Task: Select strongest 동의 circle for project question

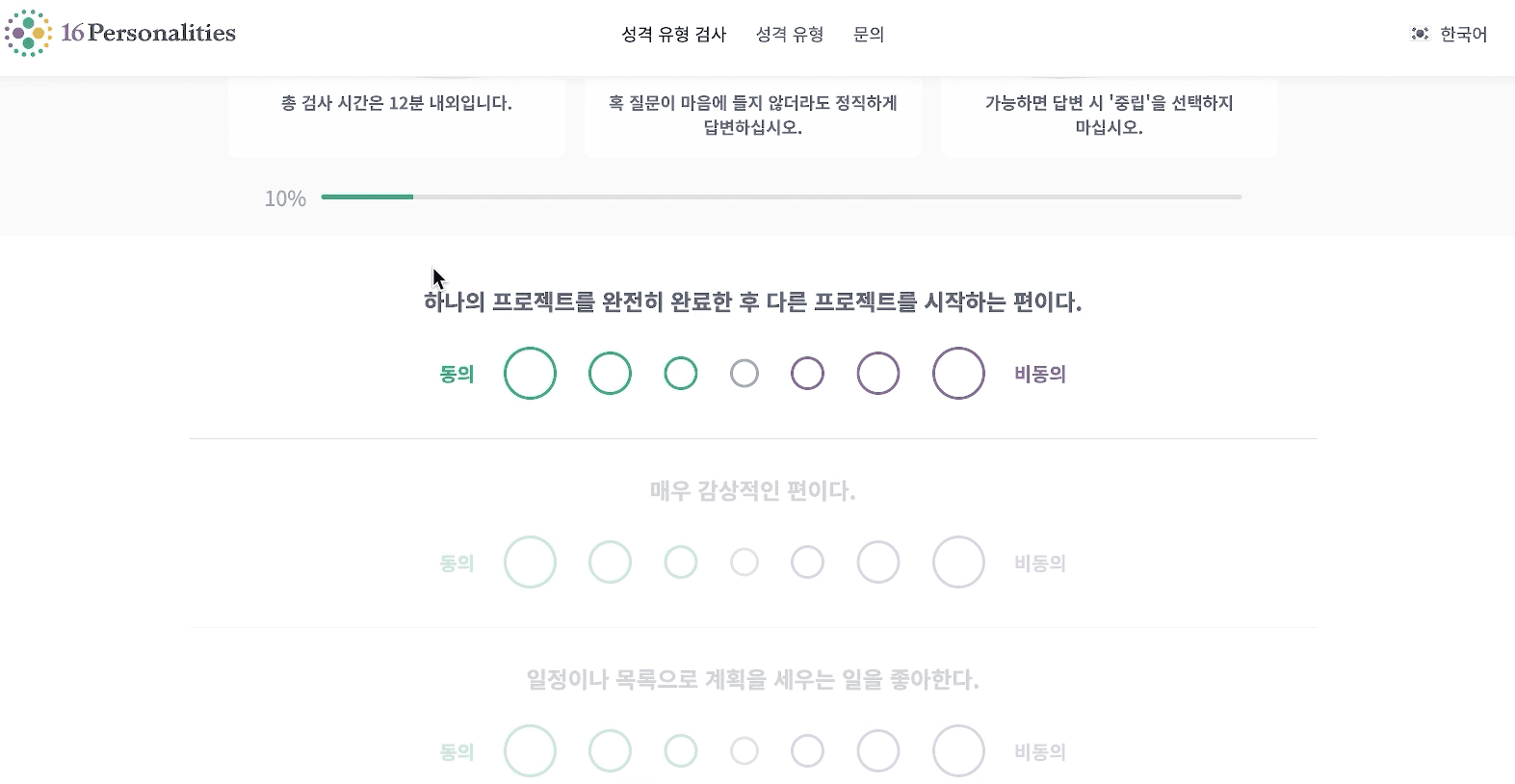Action: click(530, 374)
